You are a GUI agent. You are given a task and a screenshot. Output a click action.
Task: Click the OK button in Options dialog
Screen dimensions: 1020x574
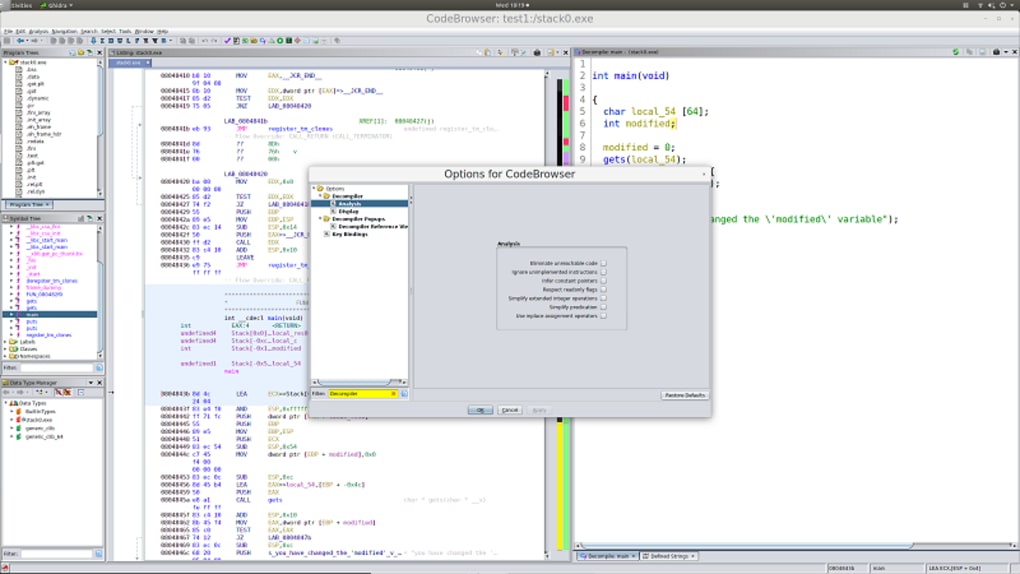pos(480,410)
